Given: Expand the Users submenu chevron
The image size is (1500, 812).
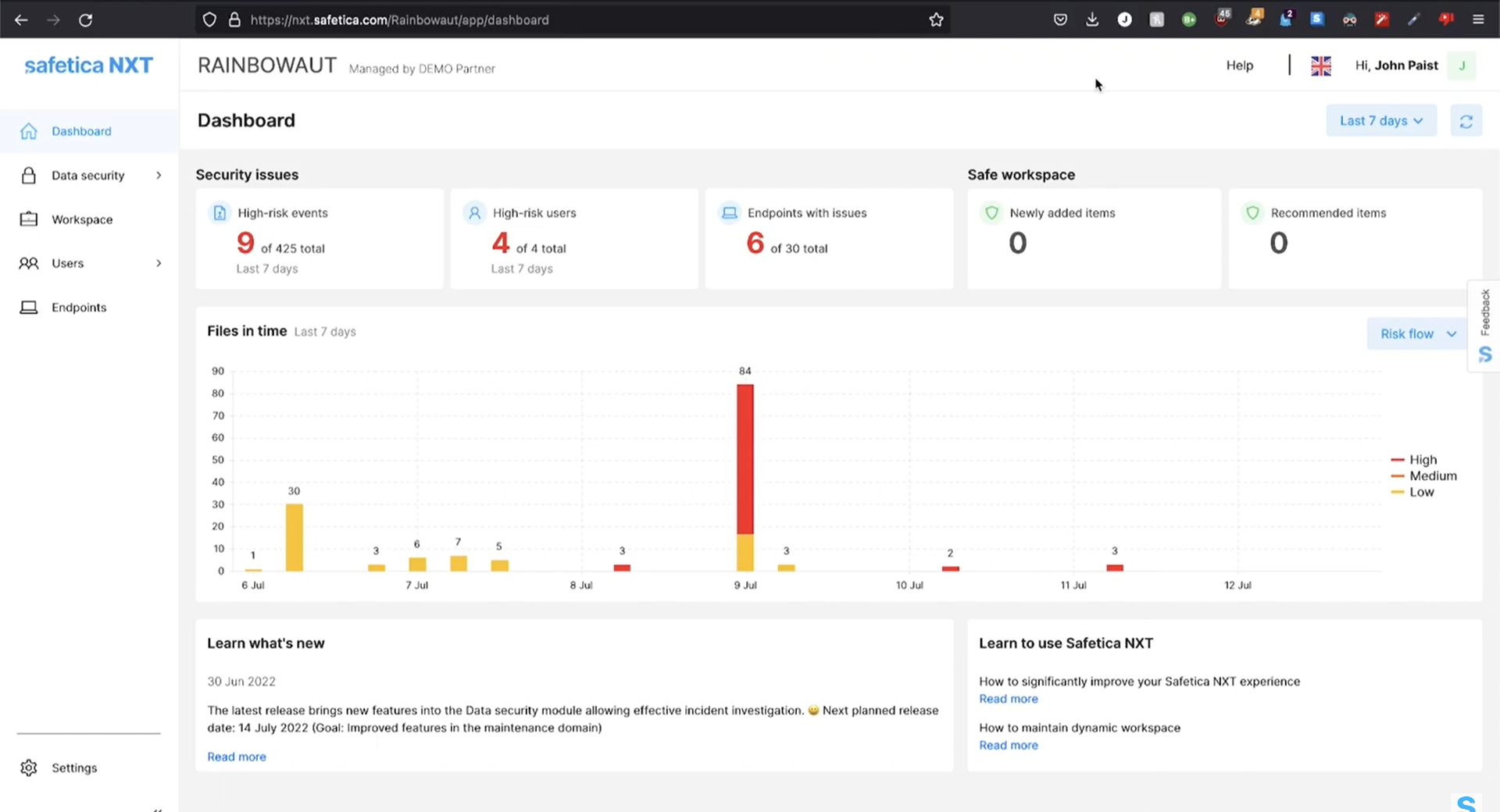Looking at the screenshot, I should tap(159, 263).
